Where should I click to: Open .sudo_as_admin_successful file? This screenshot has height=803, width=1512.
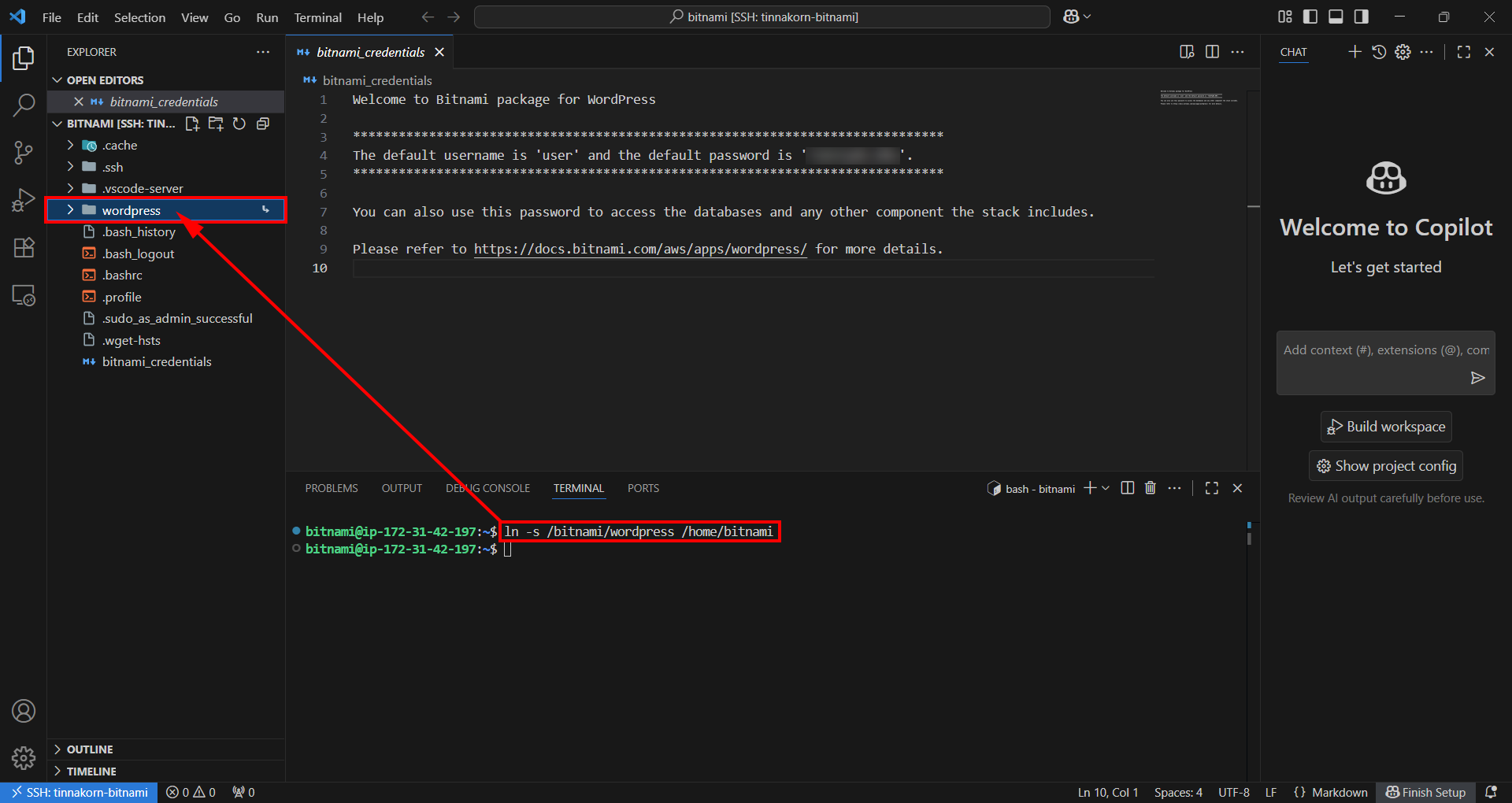(x=165, y=319)
